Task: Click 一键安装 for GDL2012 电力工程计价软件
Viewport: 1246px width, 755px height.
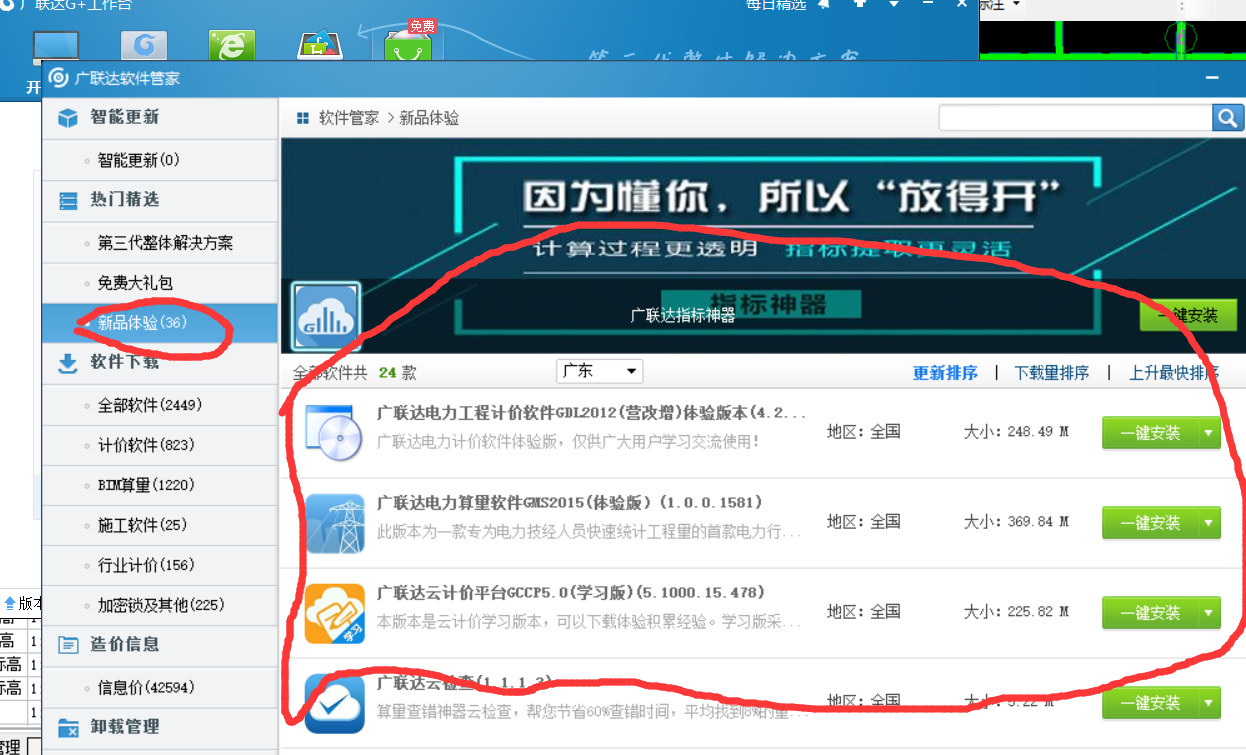Action: [1150, 433]
